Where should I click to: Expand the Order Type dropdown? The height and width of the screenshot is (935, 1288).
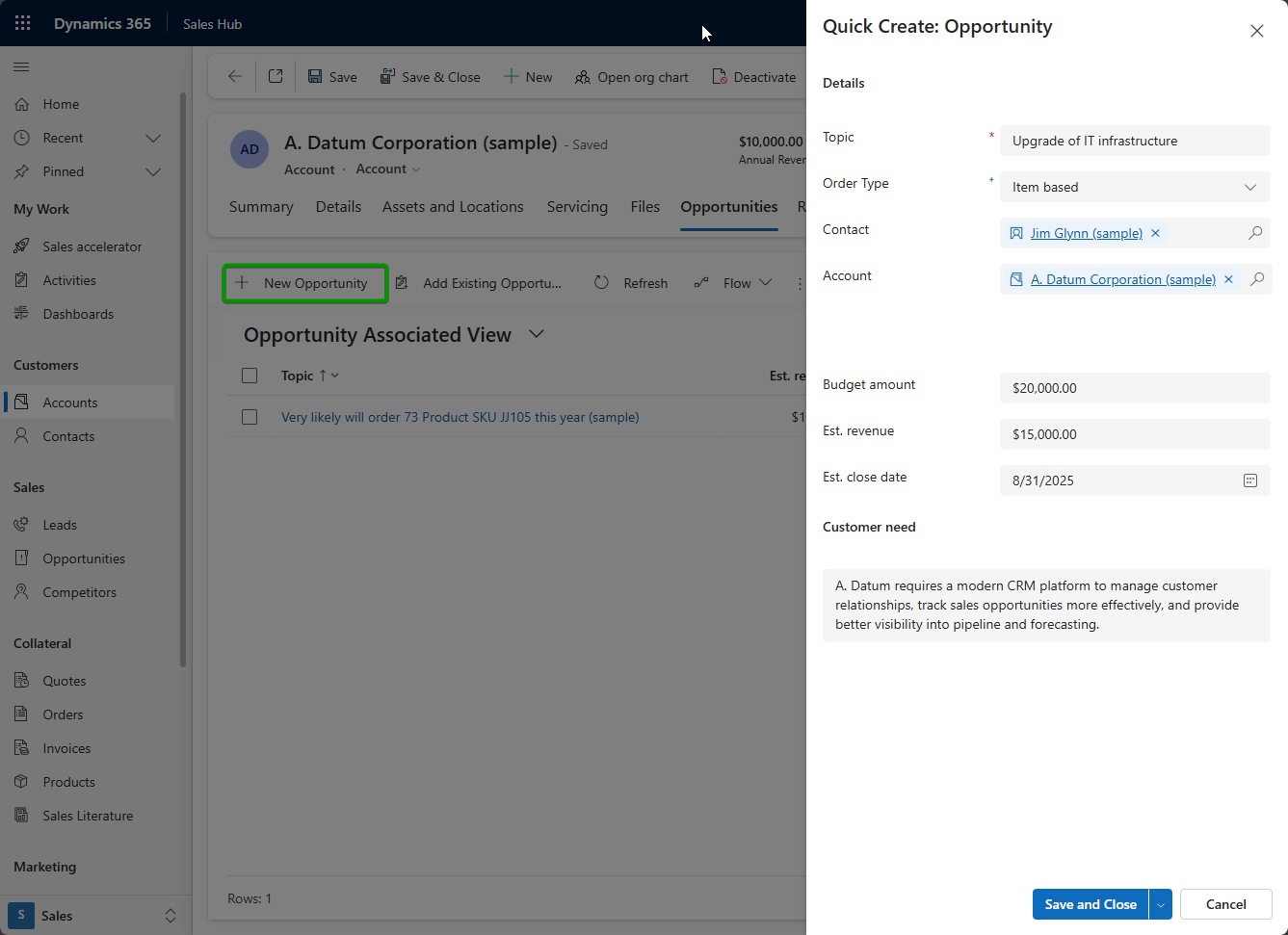1249,187
